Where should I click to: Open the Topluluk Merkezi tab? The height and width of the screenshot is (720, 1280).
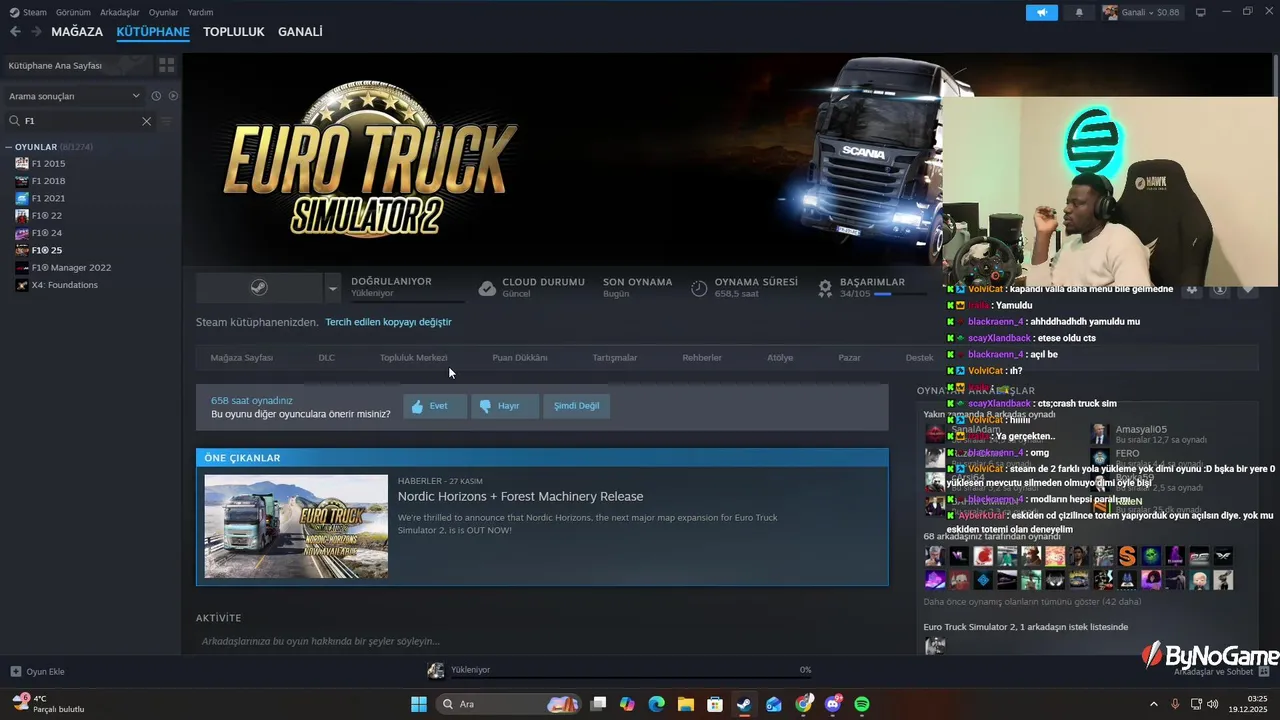tap(413, 357)
